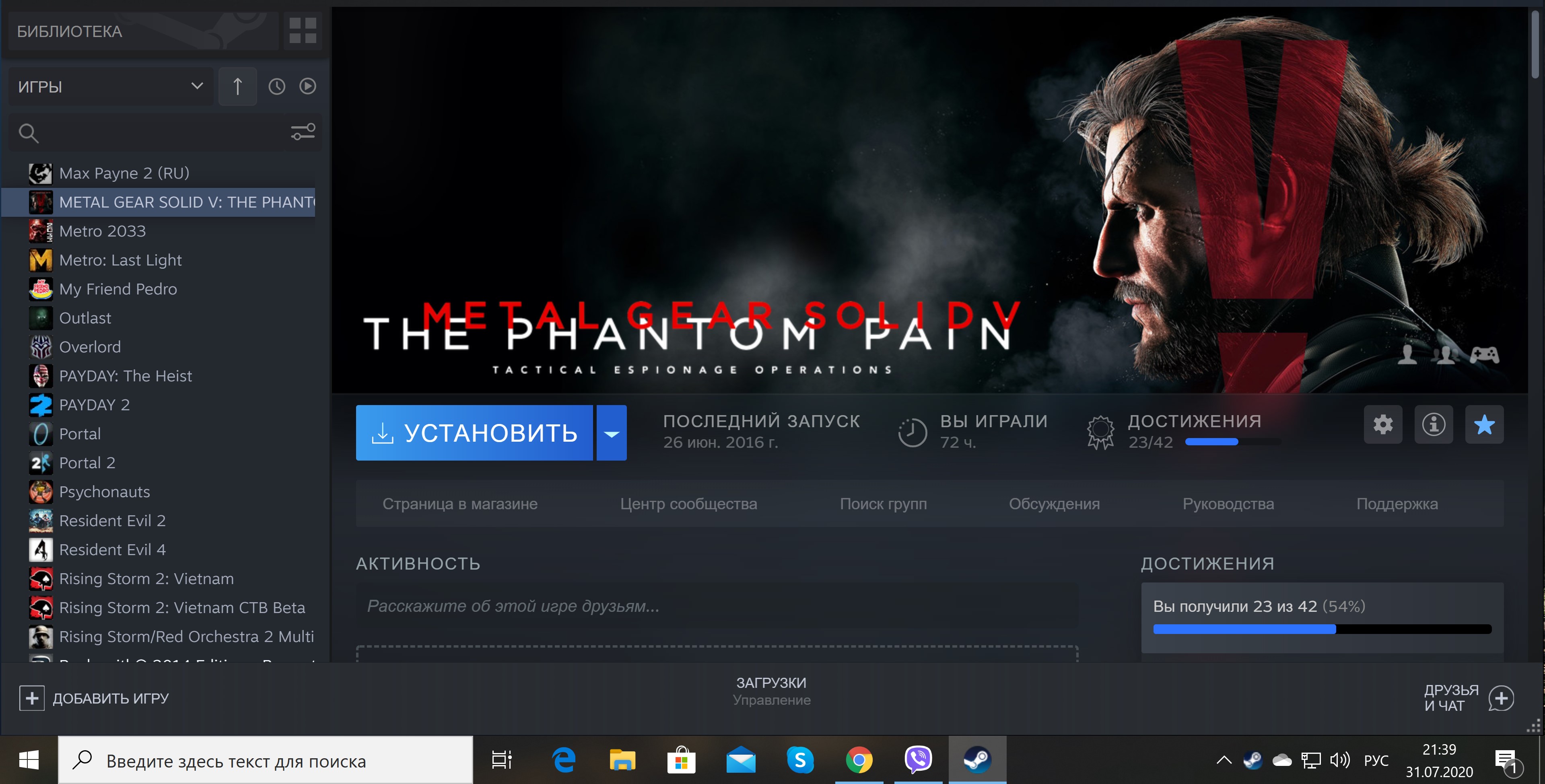Click the achievements progress bar in ДОСТИЖЕНИЯ panel

click(1322, 629)
